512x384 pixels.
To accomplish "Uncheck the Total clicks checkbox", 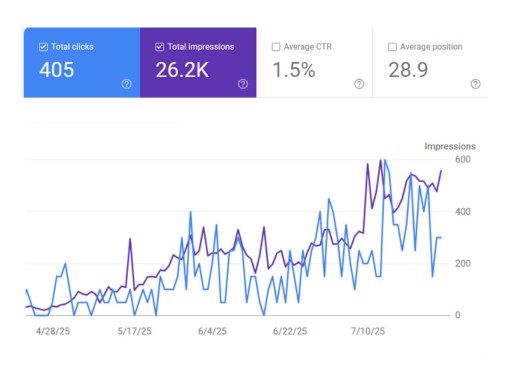I will pos(43,47).
